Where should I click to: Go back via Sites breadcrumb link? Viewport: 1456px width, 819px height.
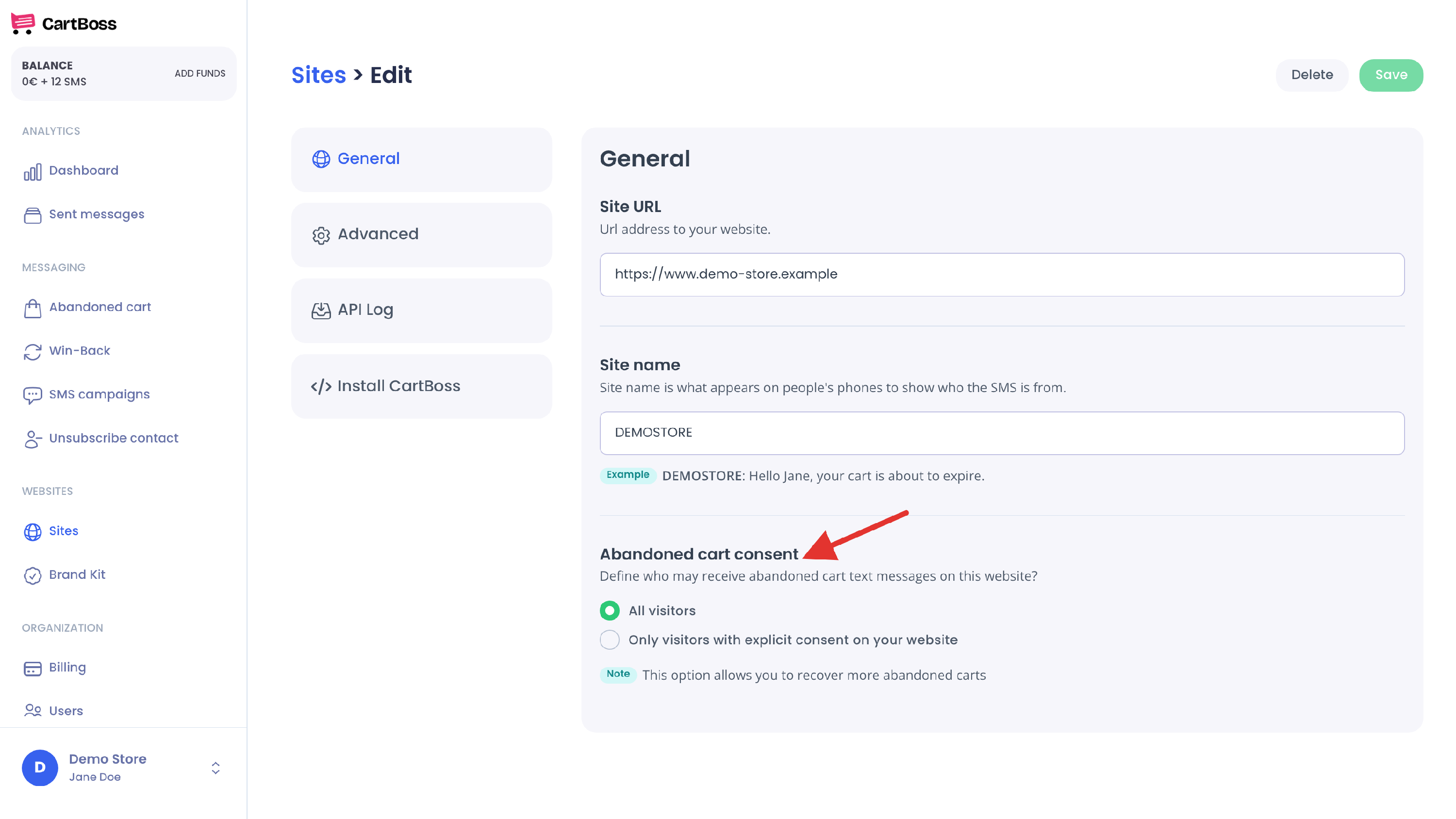318,75
